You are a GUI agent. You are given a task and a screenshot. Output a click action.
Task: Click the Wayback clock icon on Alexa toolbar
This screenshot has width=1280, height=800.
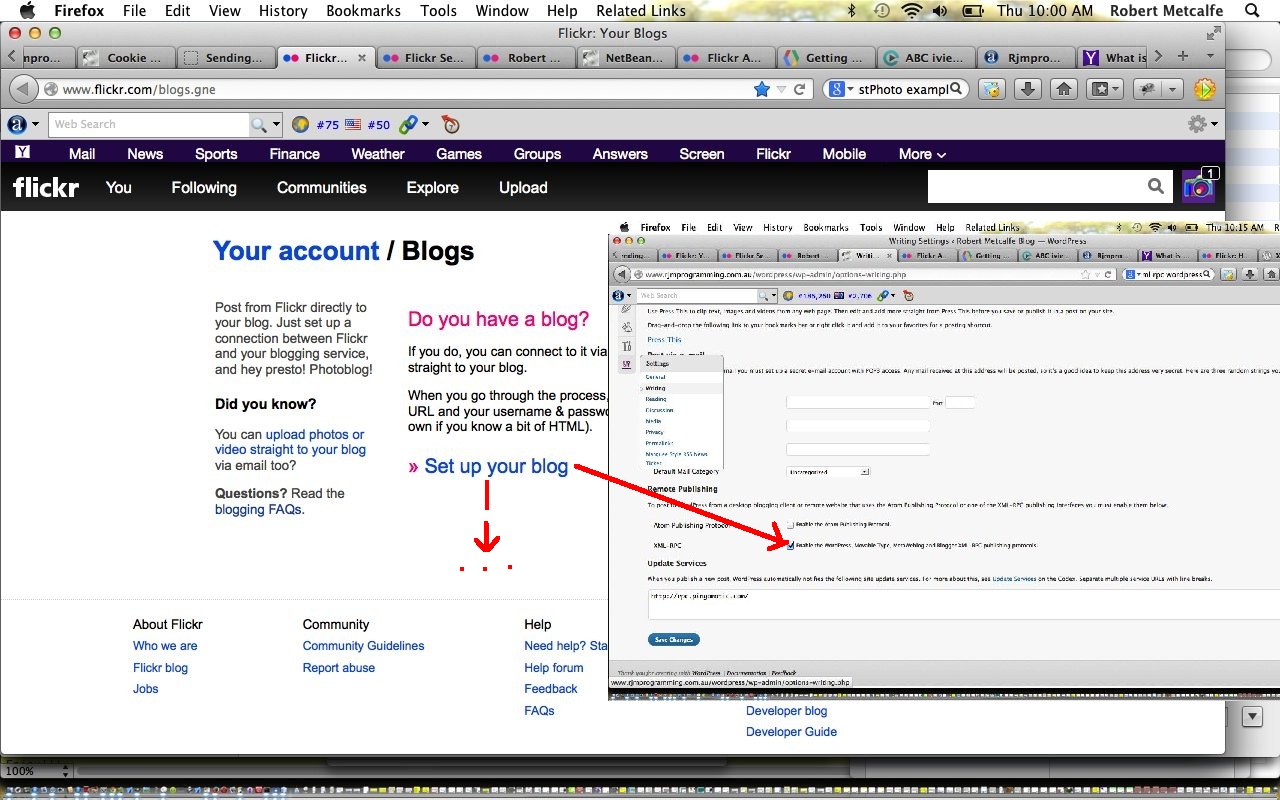coord(451,125)
